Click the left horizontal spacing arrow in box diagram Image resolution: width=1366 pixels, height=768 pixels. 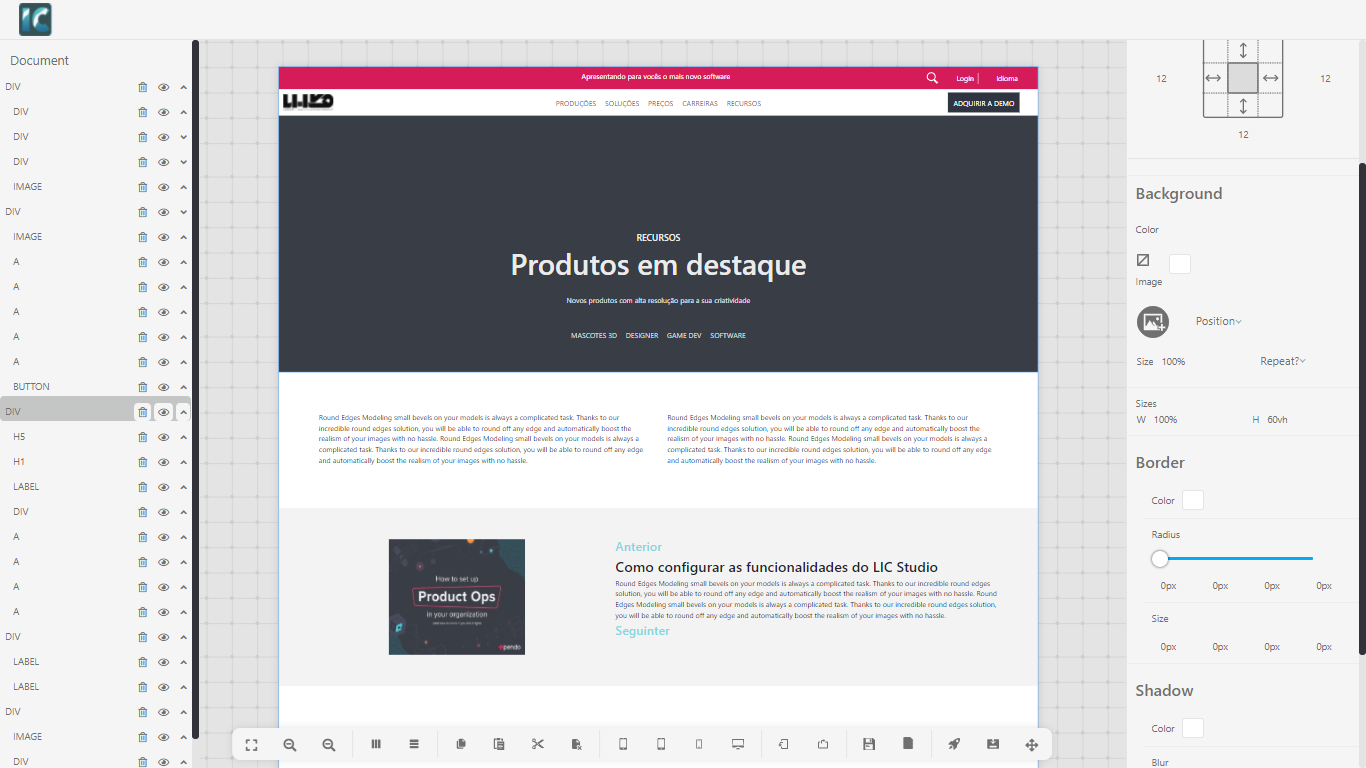1213,78
